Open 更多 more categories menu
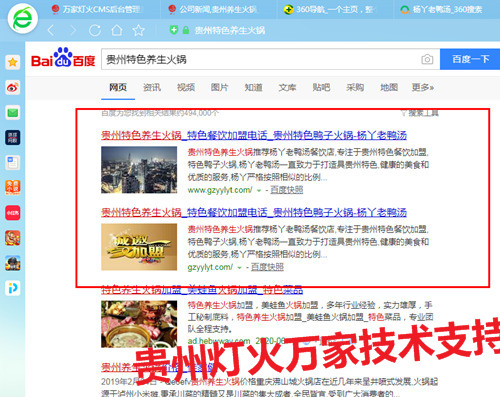 (x=422, y=88)
